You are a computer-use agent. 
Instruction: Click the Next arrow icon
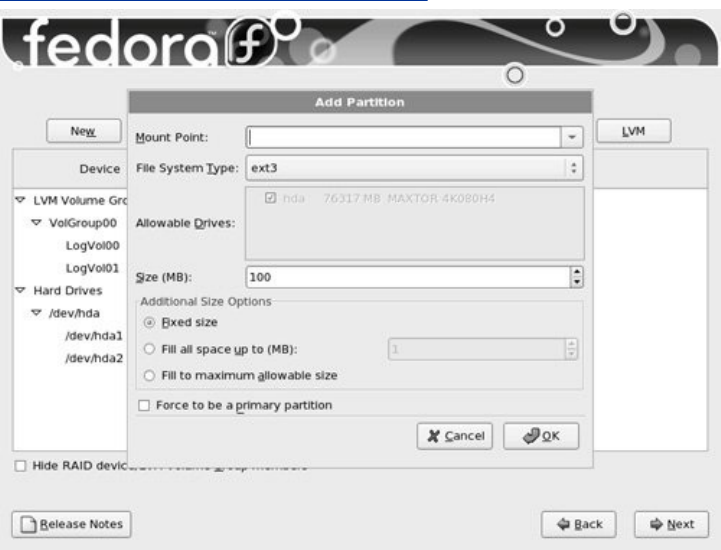657,524
